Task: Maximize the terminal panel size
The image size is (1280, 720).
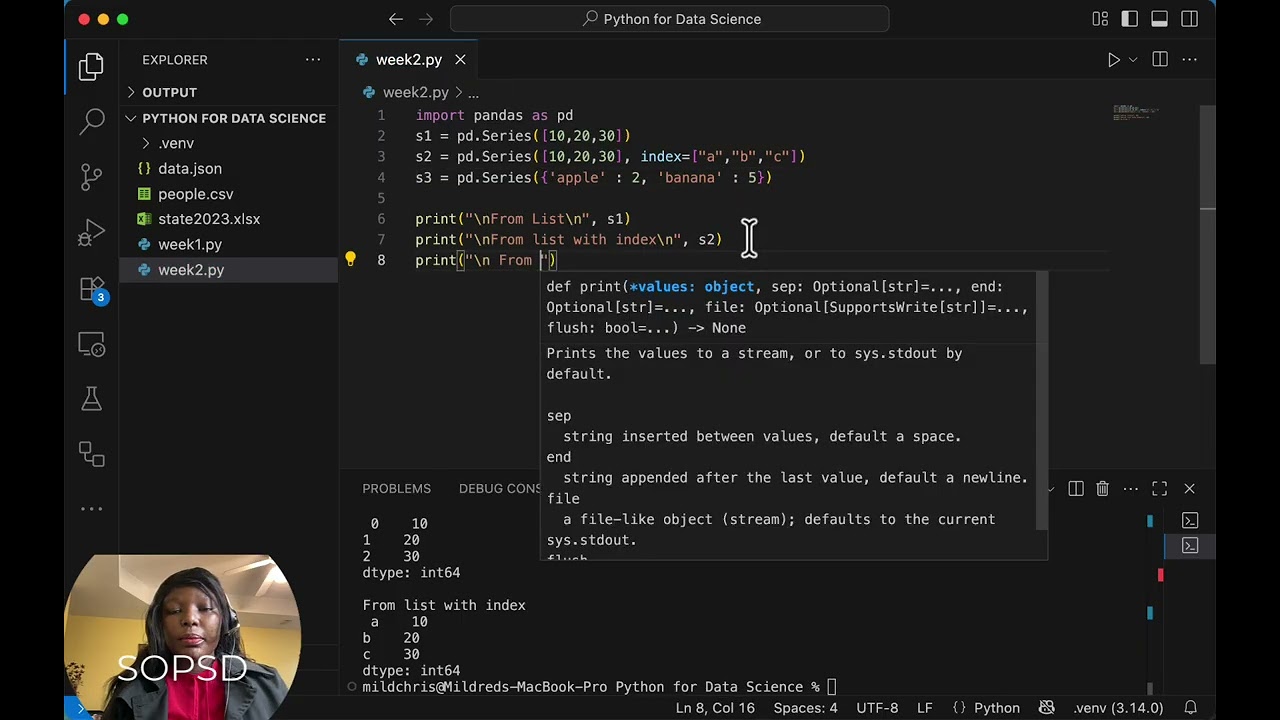Action: coord(1160,489)
